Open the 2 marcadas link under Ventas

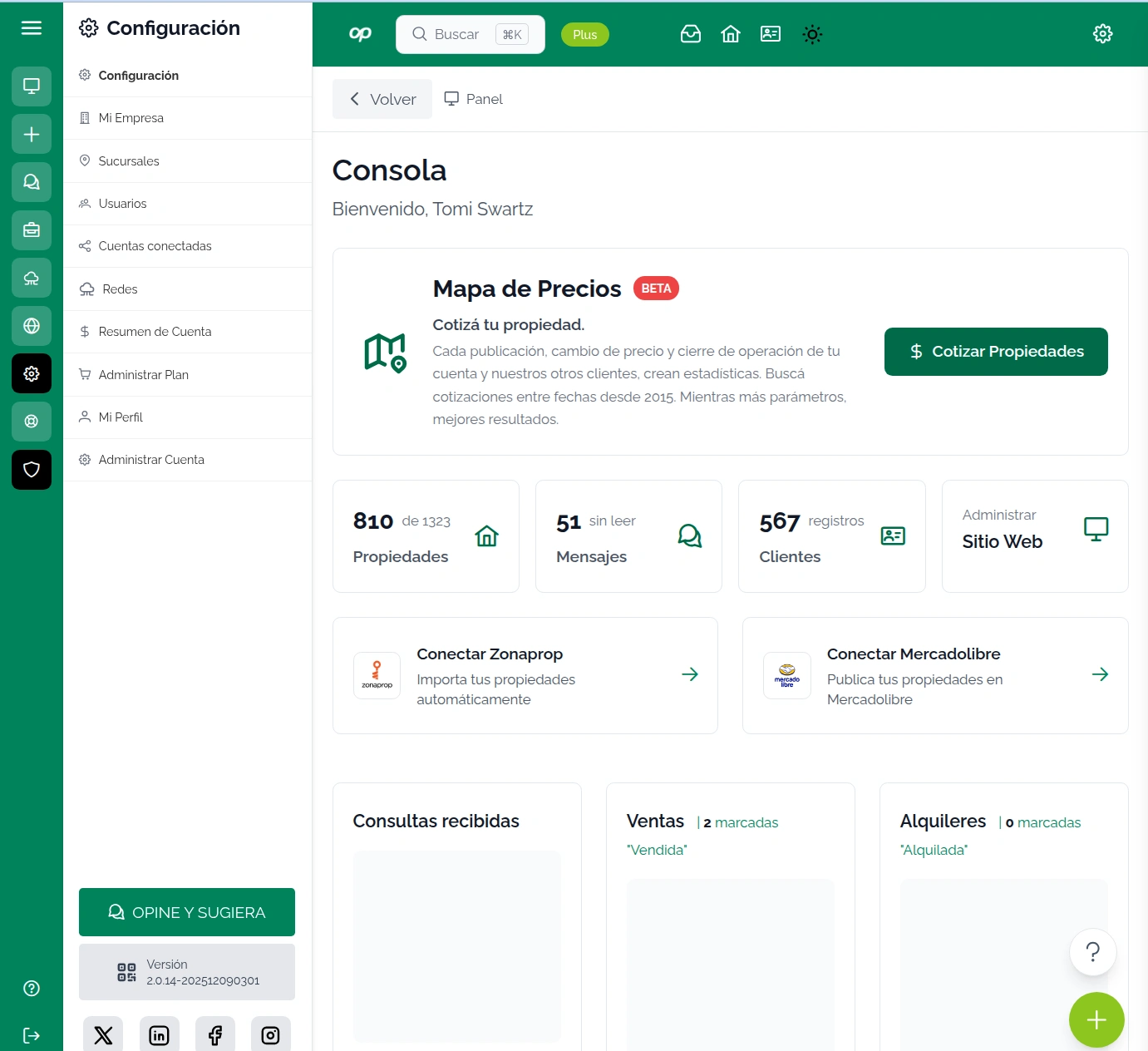(740, 822)
